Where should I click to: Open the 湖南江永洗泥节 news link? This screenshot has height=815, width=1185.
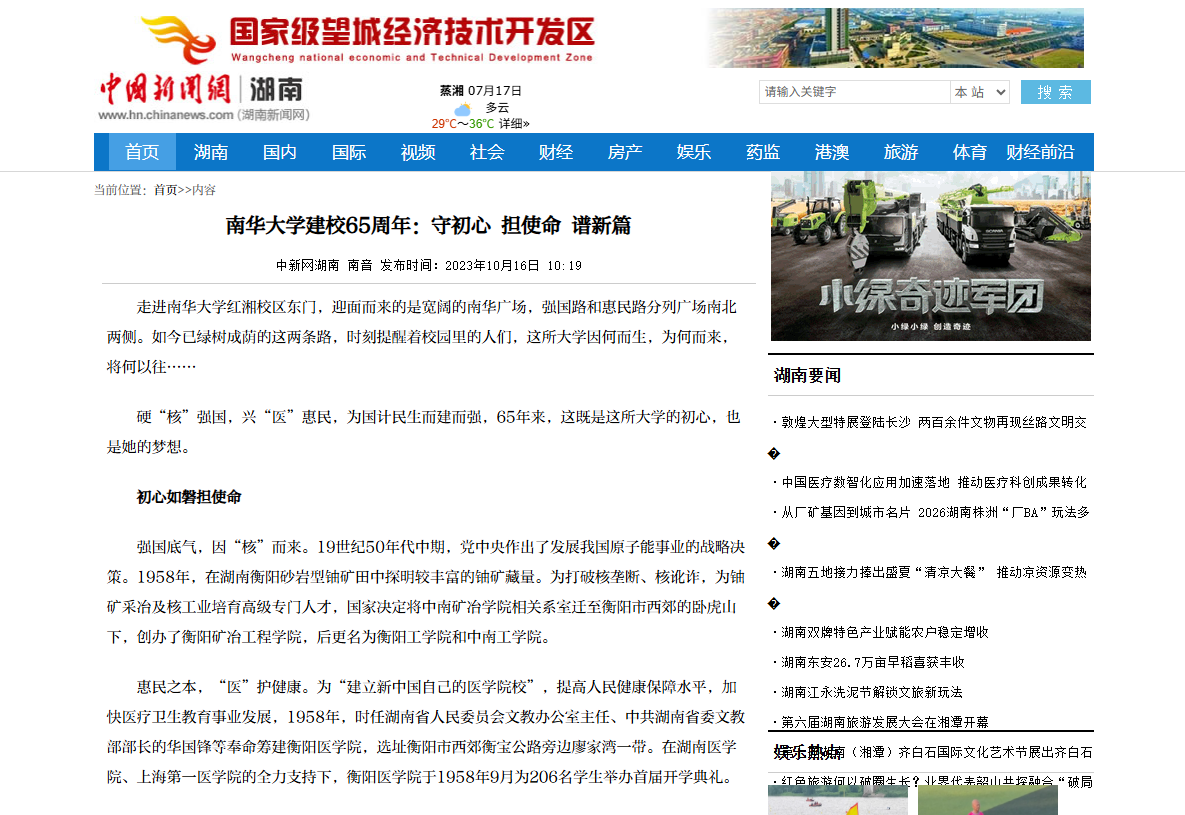[872, 693]
